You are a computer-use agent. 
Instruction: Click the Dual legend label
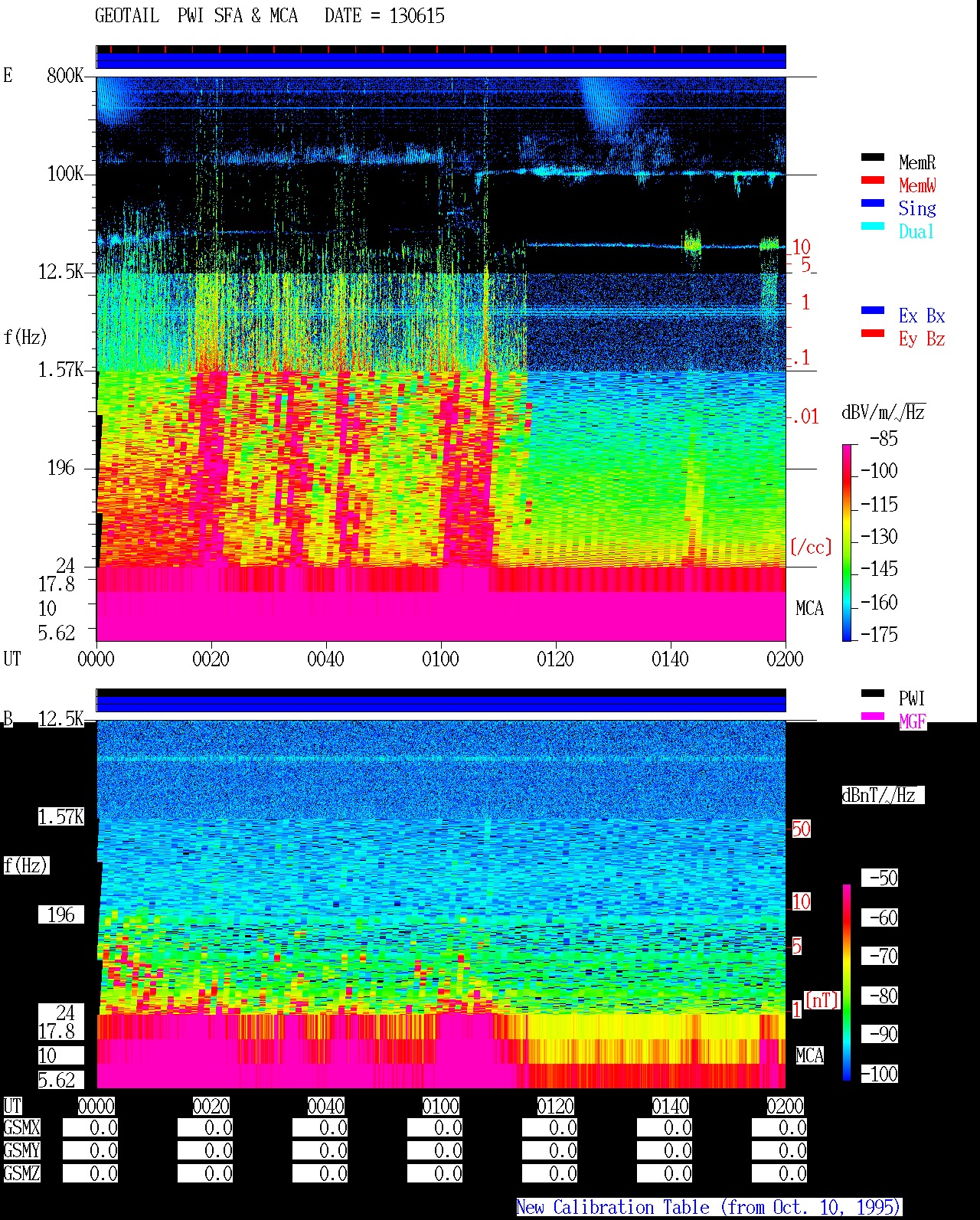tap(917, 231)
